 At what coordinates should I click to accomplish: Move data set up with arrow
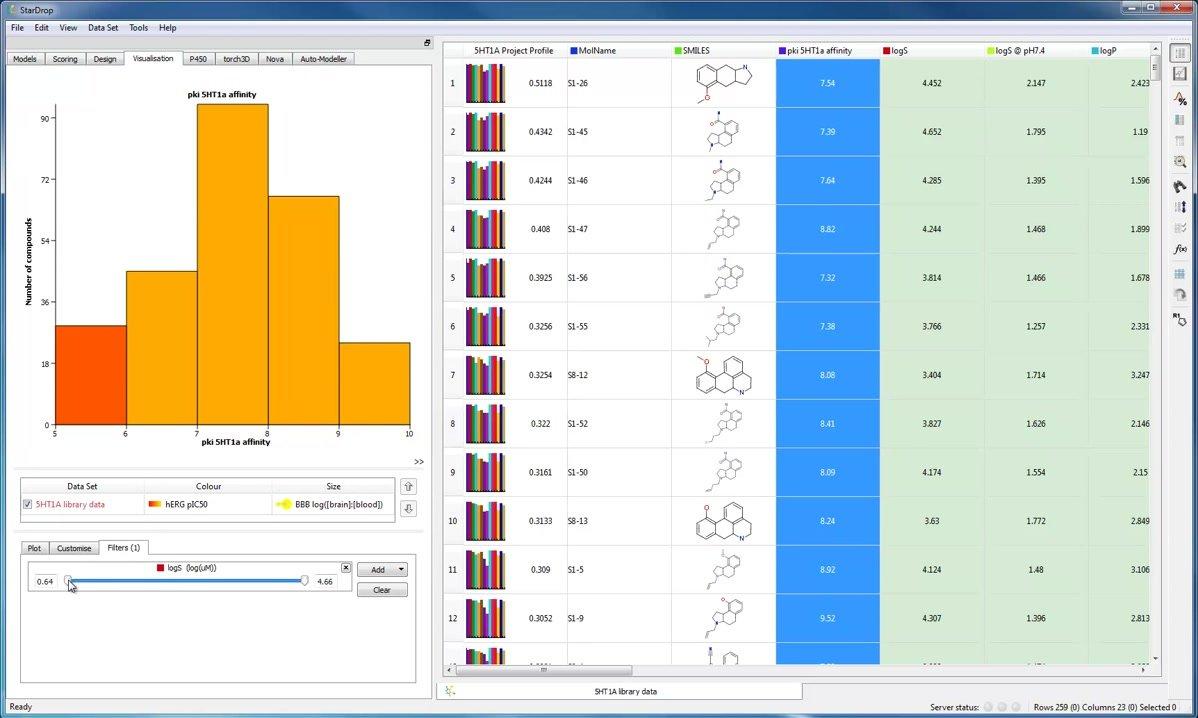[408, 487]
